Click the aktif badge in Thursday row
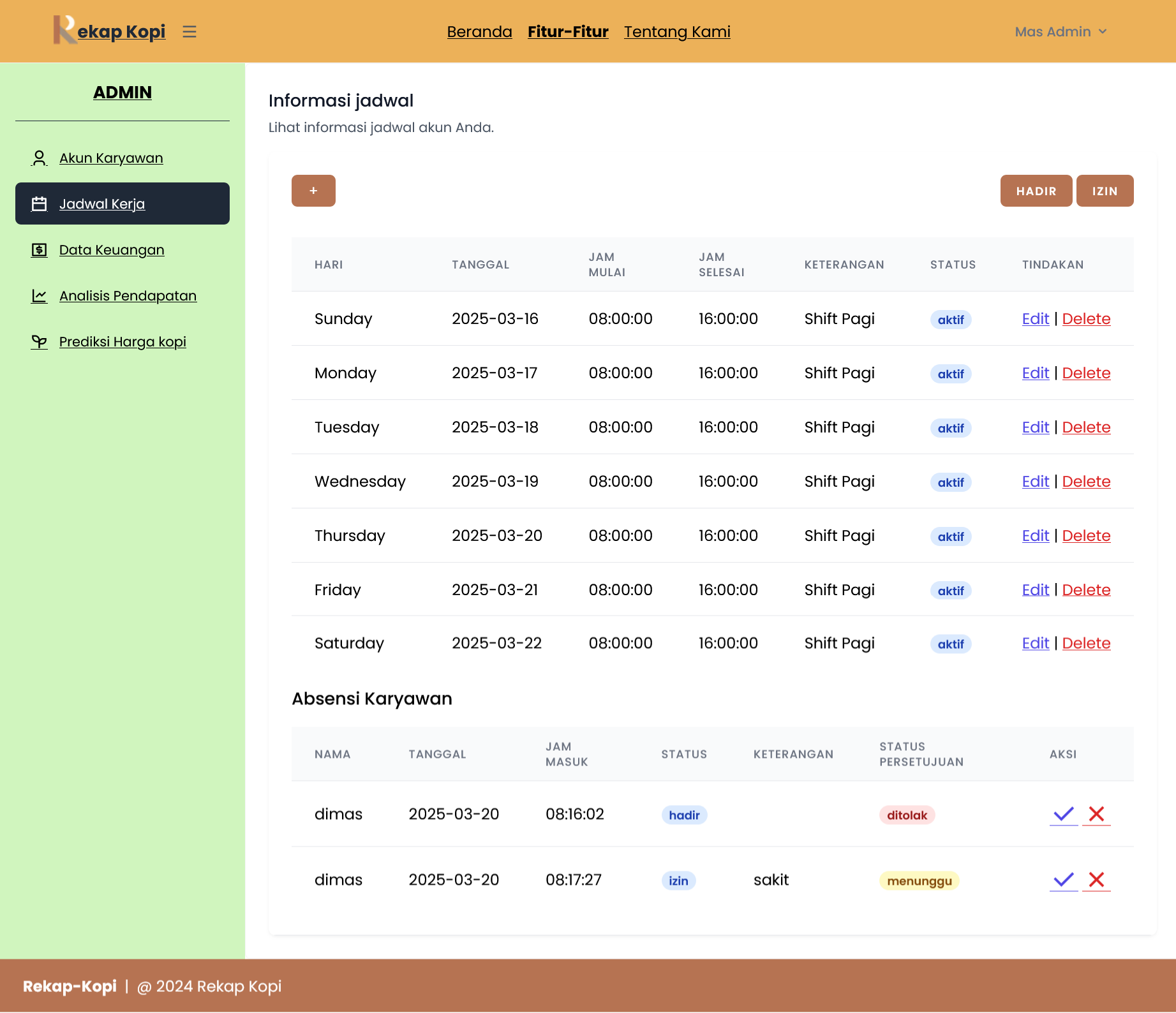Viewport: 1176px width, 1013px height. pyautogui.click(x=951, y=536)
